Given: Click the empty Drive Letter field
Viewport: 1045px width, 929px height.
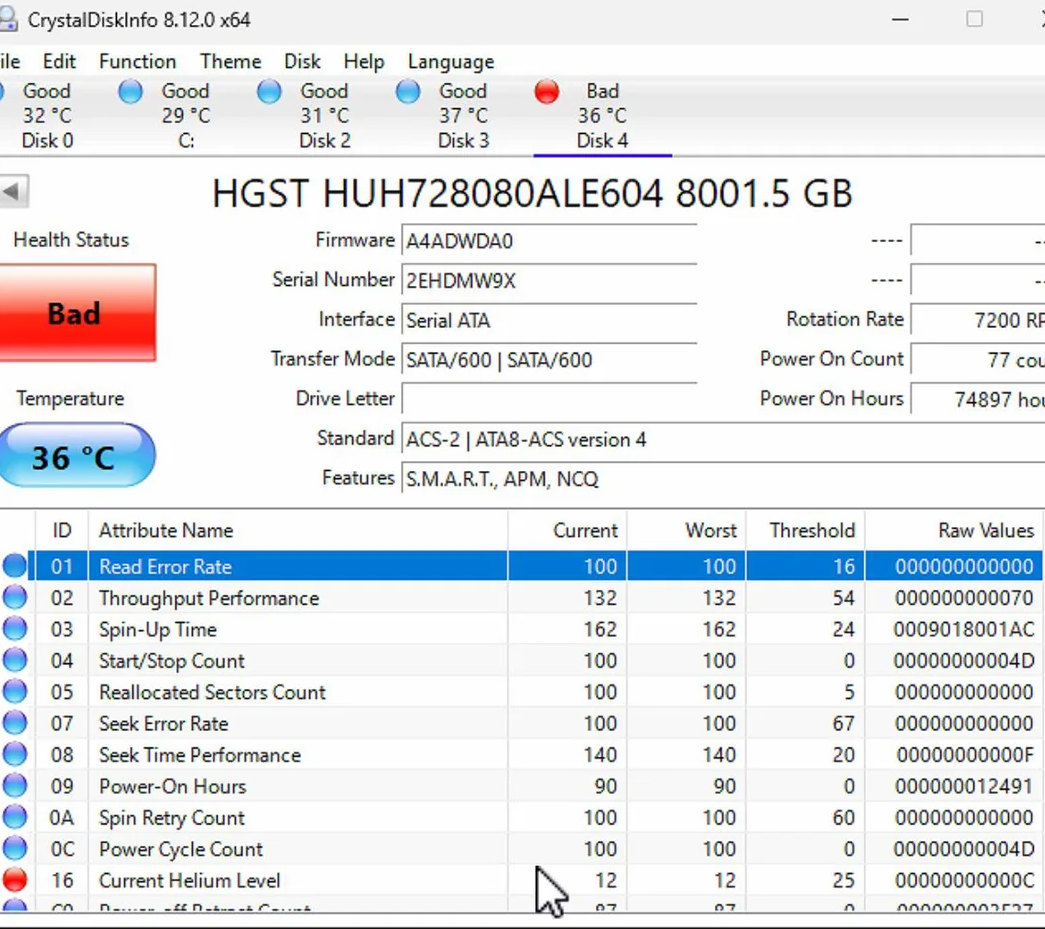Looking at the screenshot, I should (x=548, y=399).
